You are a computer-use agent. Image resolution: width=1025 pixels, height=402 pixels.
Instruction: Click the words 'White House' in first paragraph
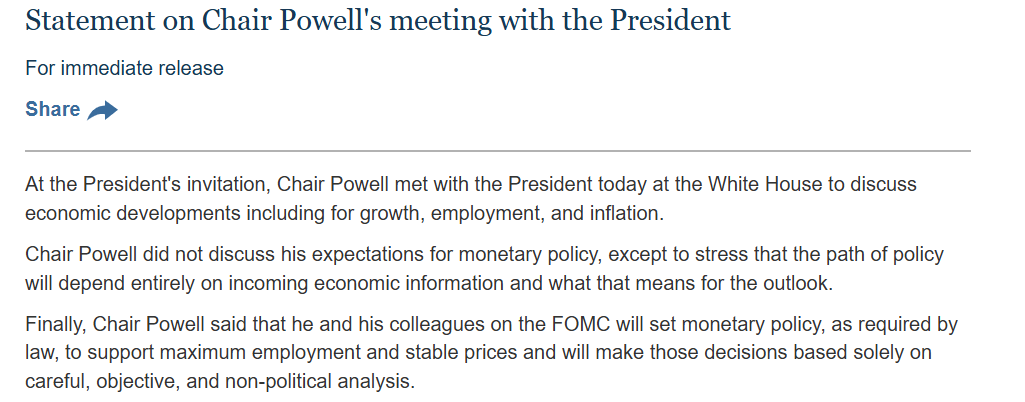pyautogui.click(x=764, y=184)
